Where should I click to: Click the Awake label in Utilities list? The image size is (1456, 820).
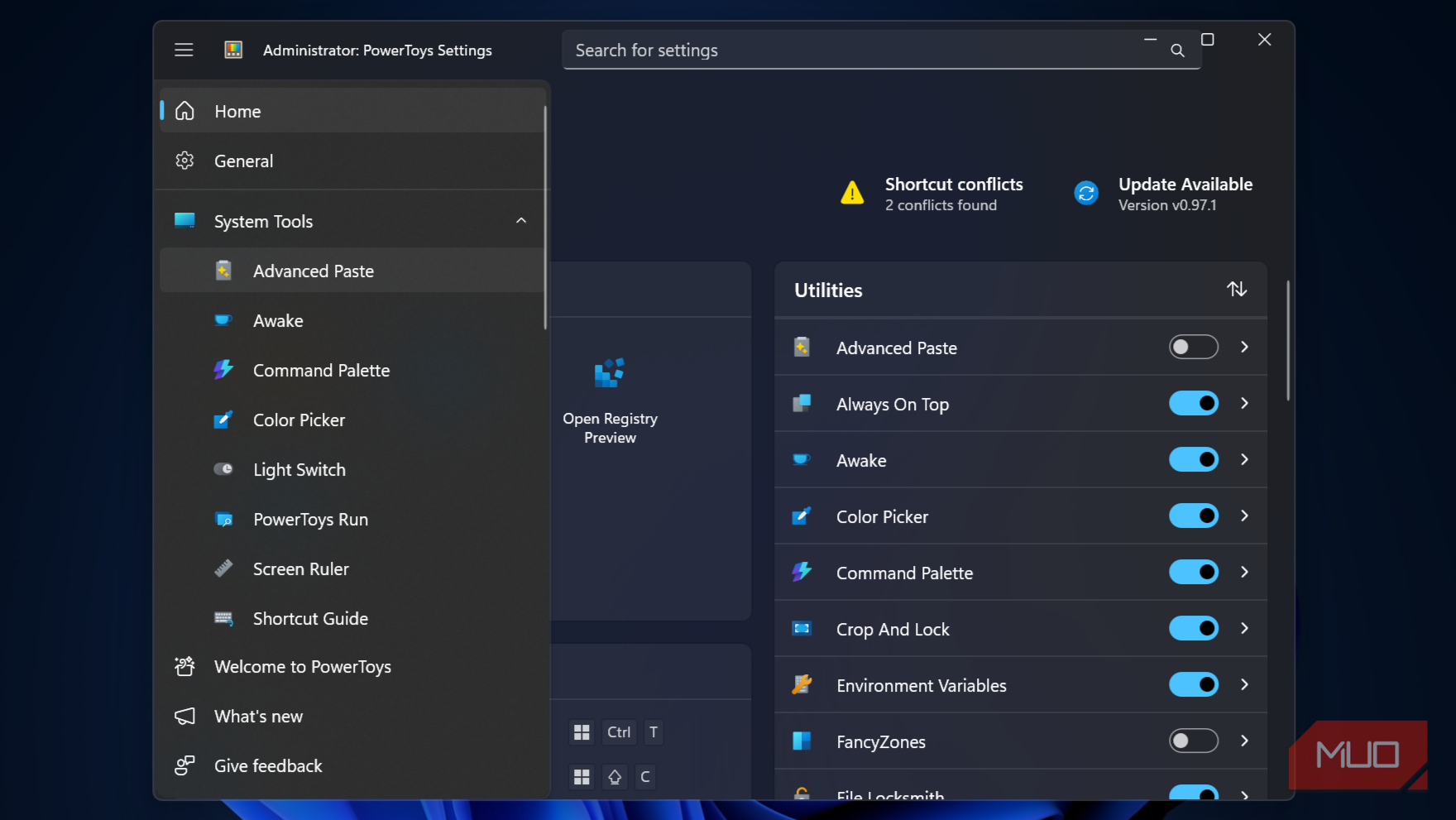pyautogui.click(x=861, y=460)
